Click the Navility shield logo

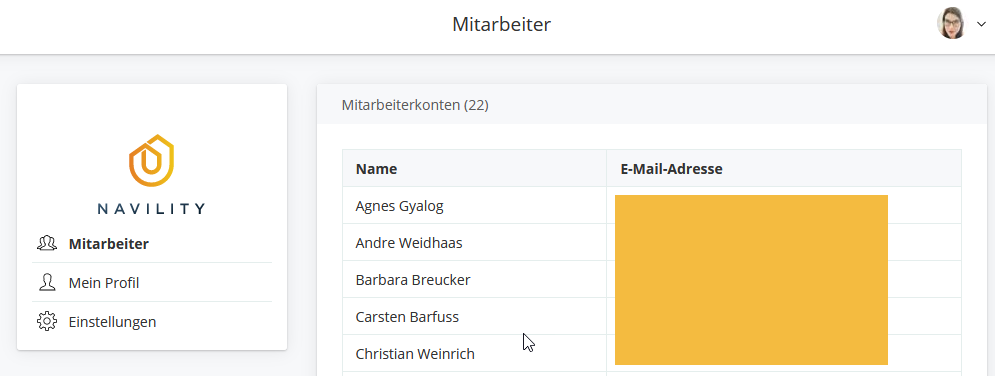152,162
